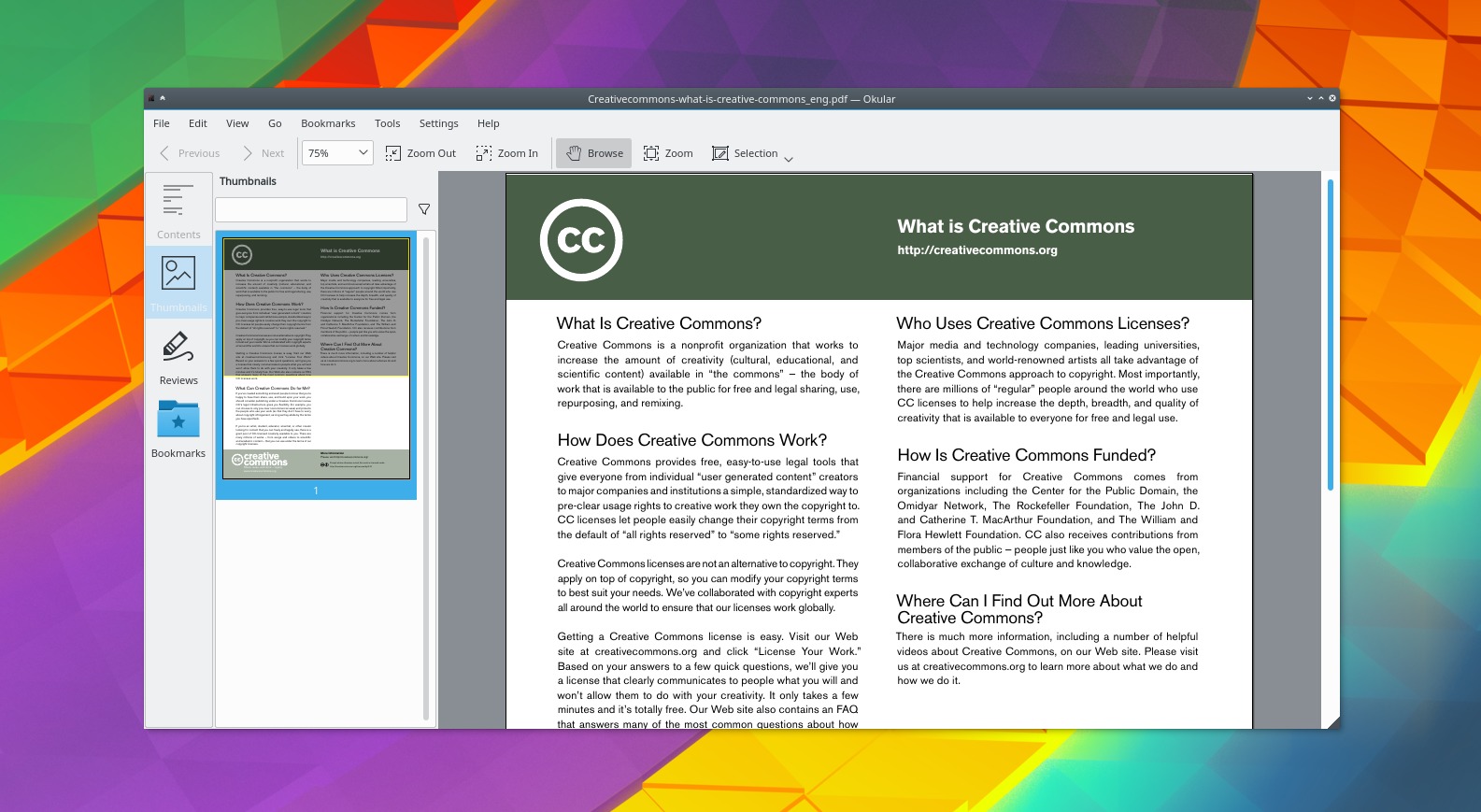Select the page 1 thumbnail

(x=316, y=359)
